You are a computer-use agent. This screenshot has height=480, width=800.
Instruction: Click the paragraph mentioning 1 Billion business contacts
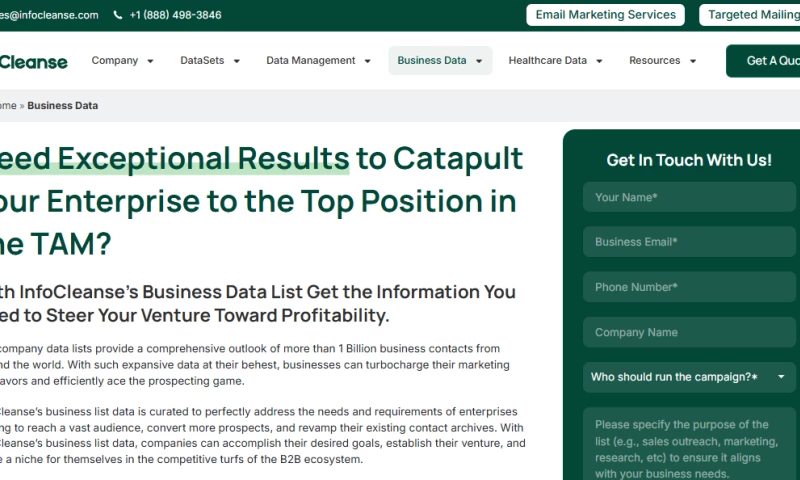tap(255, 365)
